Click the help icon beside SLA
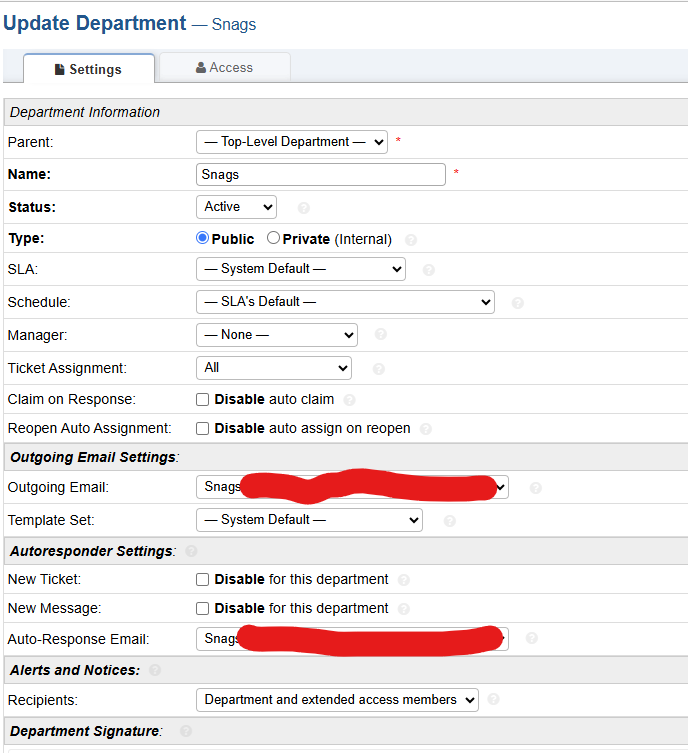Image resolution: width=688 pixels, height=753 pixels. tap(429, 270)
